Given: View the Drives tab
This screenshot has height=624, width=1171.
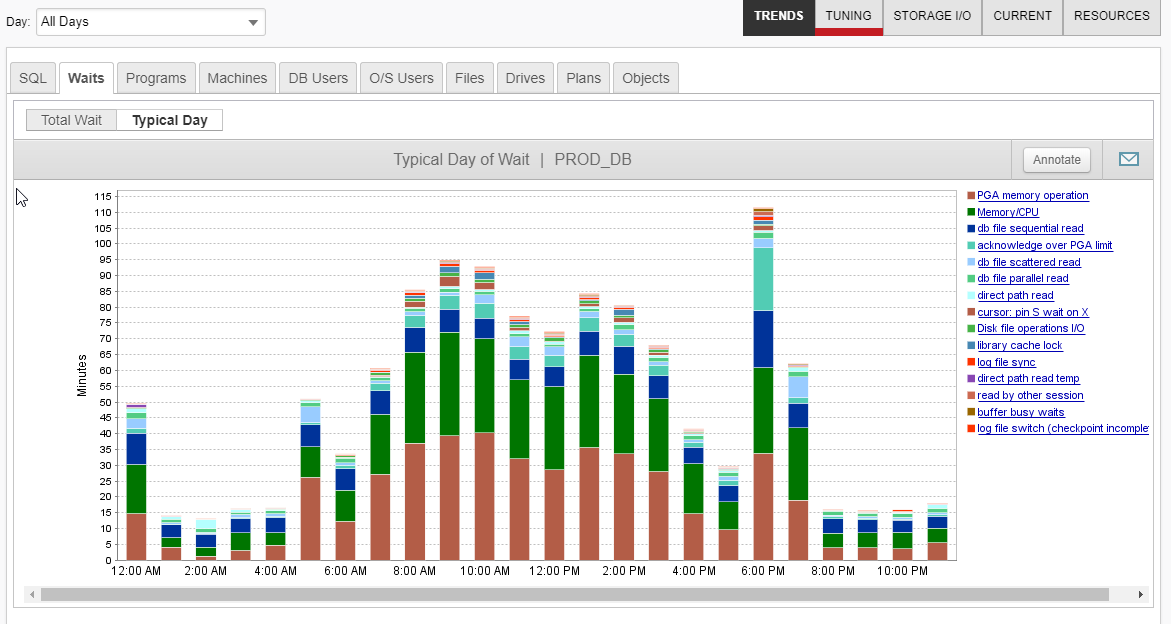Looking at the screenshot, I should tap(525, 78).
